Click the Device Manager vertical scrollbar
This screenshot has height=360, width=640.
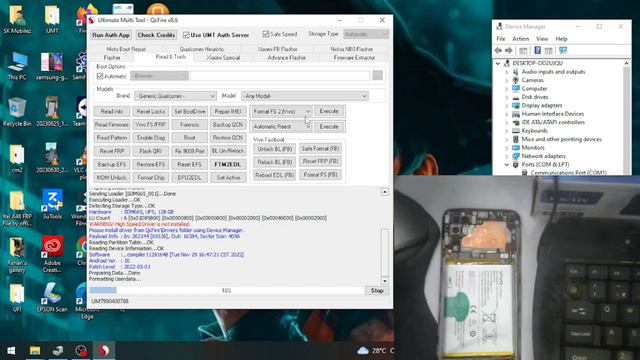(627, 118)
